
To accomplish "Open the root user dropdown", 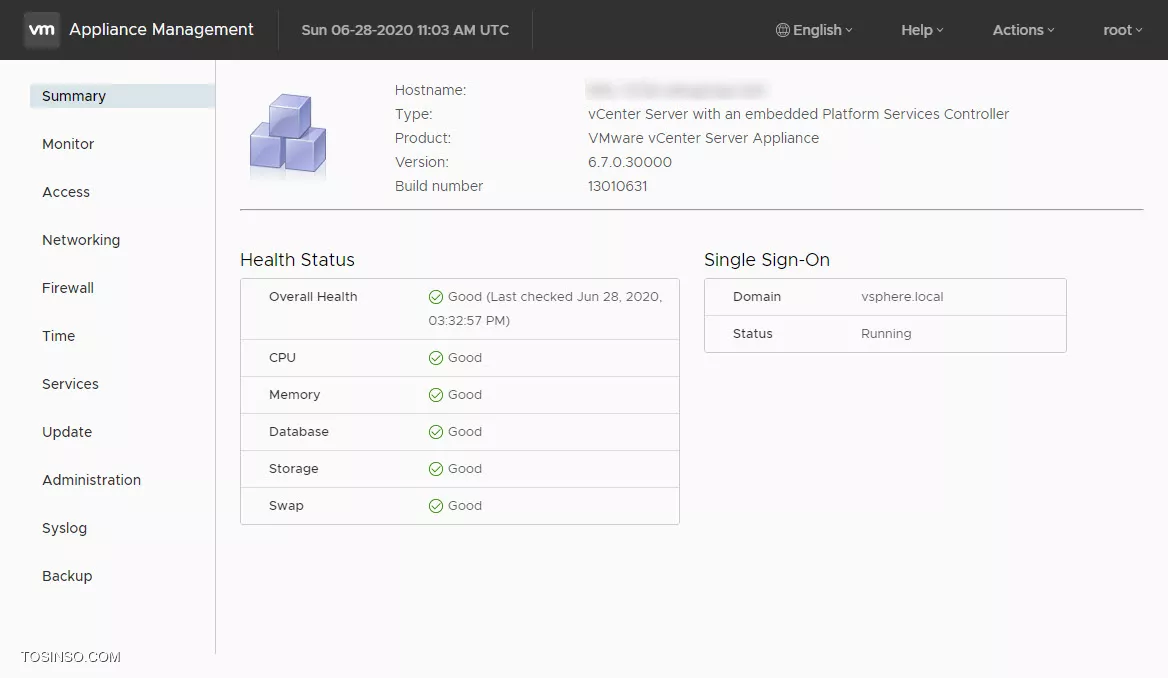I will 1123,30.
